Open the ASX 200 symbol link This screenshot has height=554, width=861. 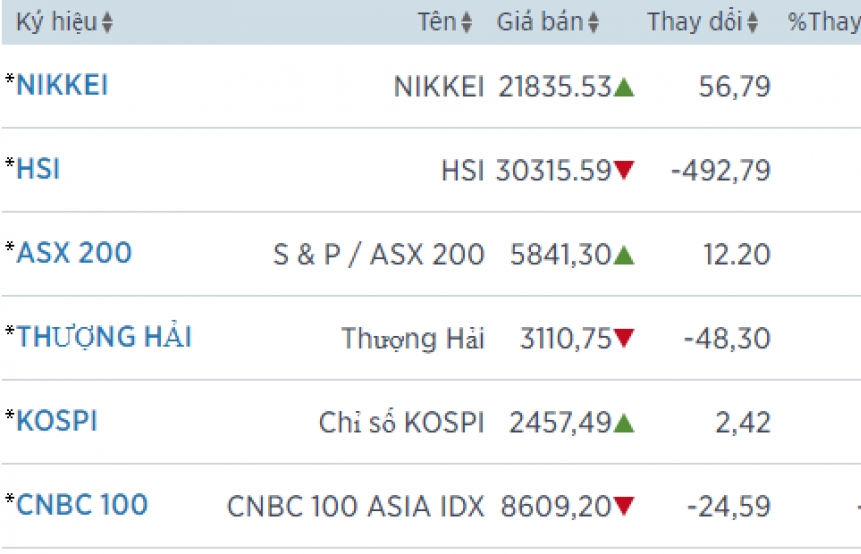click(x=74, y=253)
